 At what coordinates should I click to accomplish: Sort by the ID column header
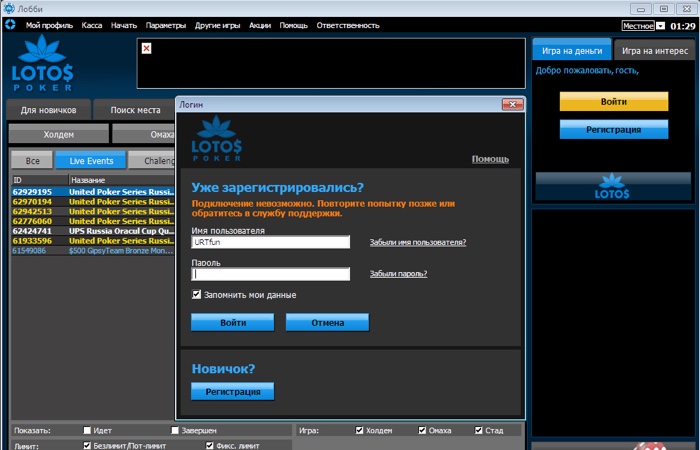point(40,180)
